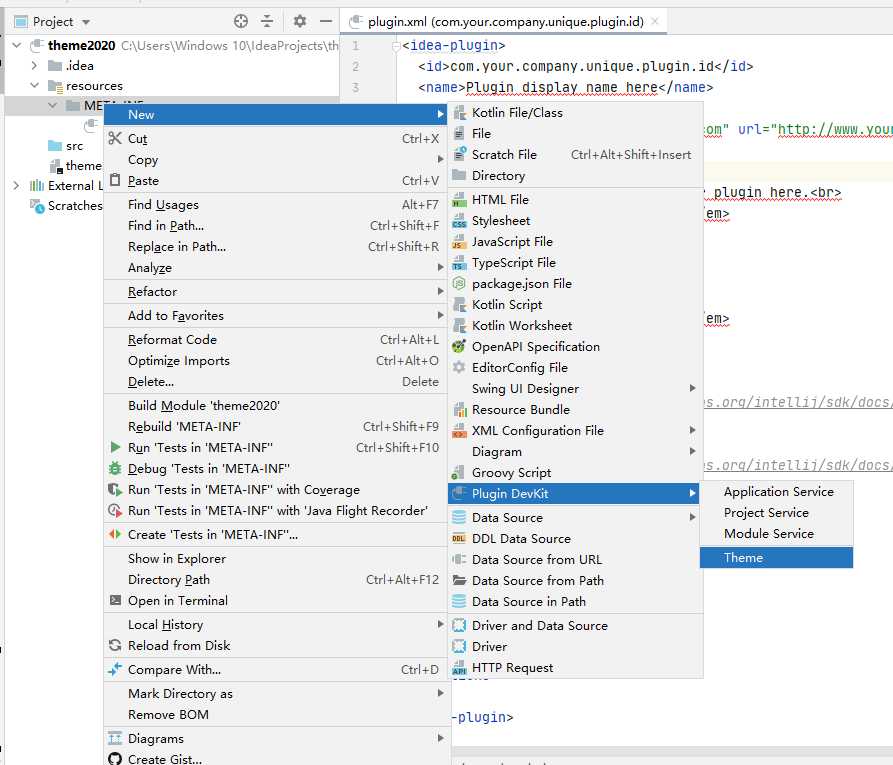
Task: Expand the .idea folder
Action: (34, 66)
